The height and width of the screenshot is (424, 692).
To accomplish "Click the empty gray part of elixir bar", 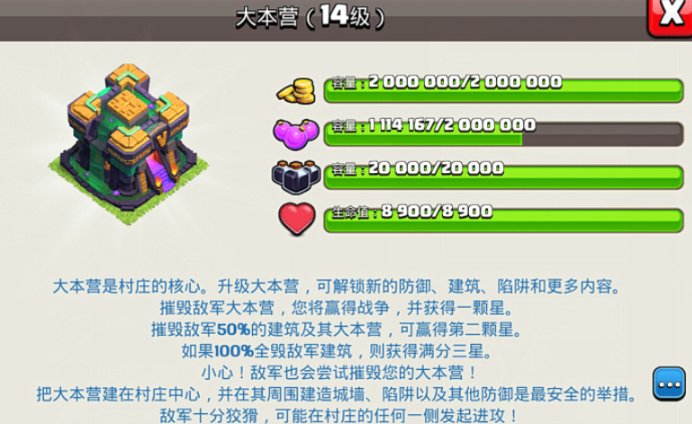I will click(x=602, y=134).
